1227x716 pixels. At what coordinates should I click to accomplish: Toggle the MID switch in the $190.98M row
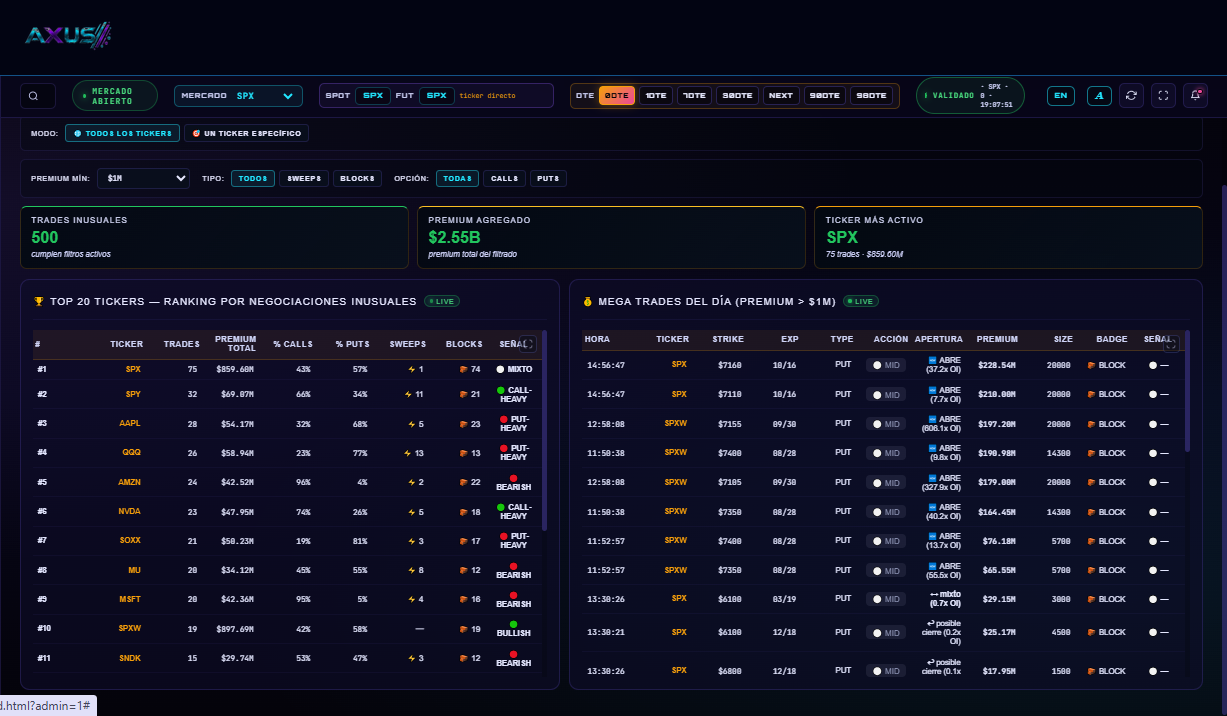(886, 453)
